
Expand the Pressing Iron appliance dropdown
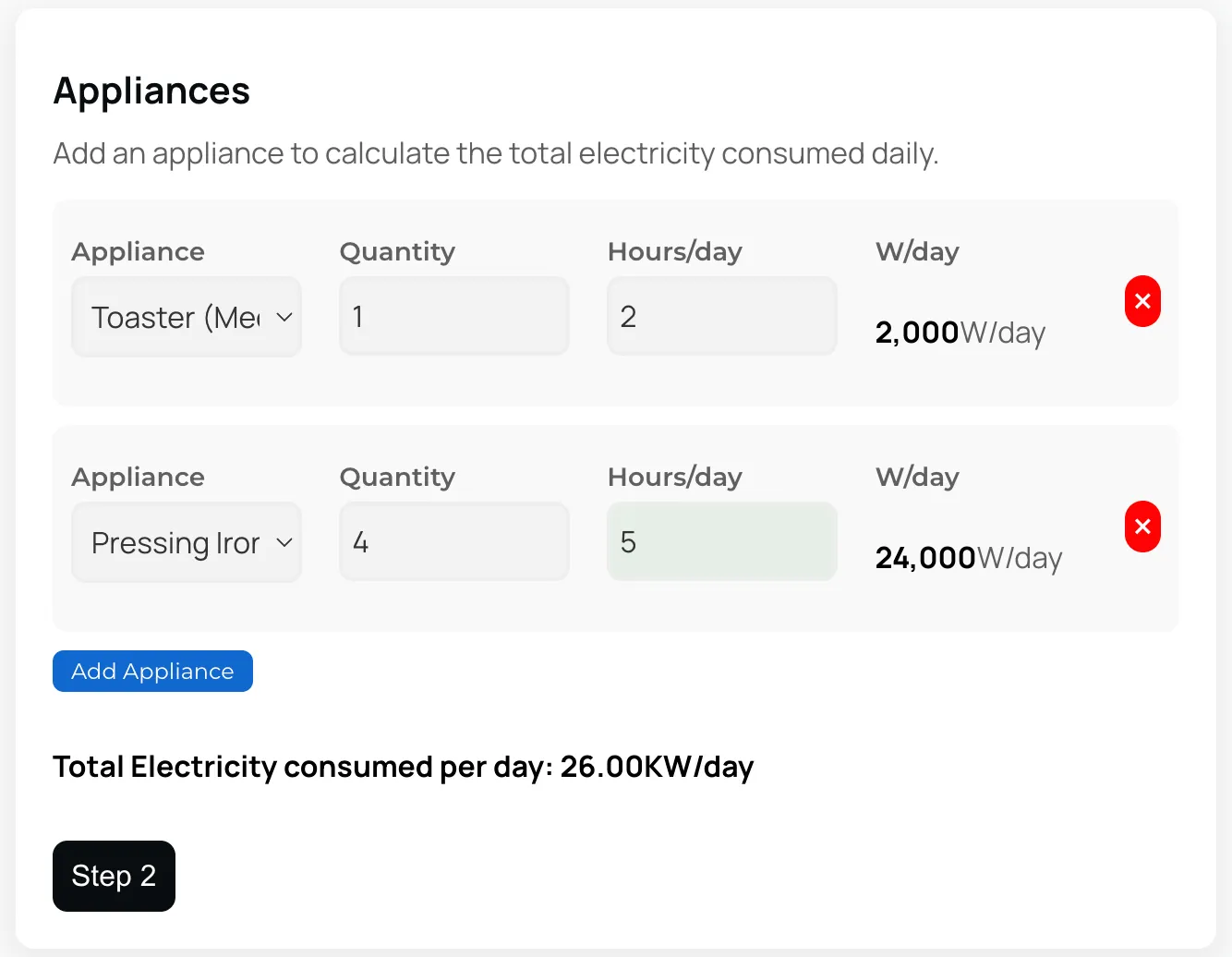(x=187, y=542)
